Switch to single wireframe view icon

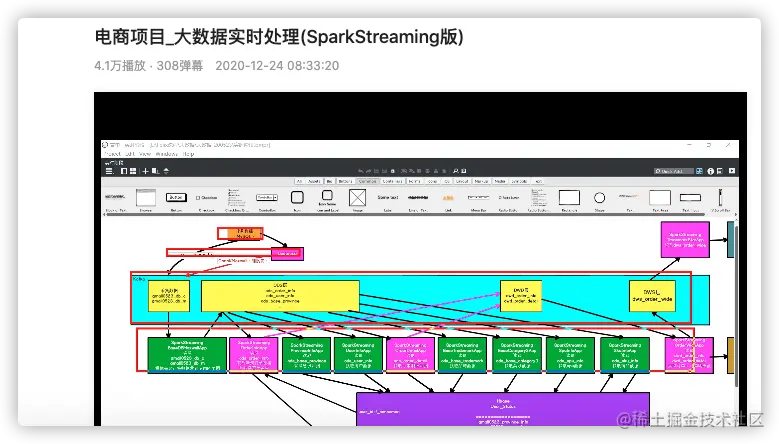tap(124, 171)
